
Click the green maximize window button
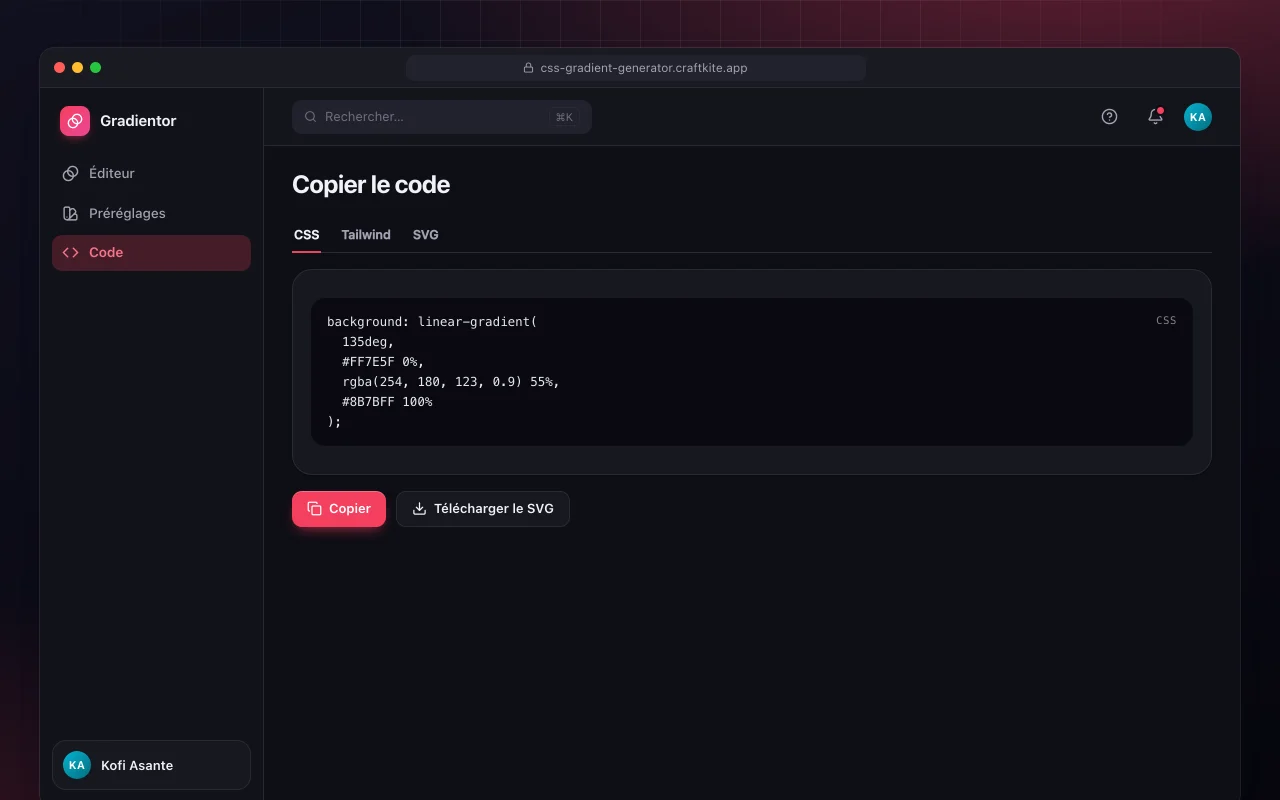point(96,68)
